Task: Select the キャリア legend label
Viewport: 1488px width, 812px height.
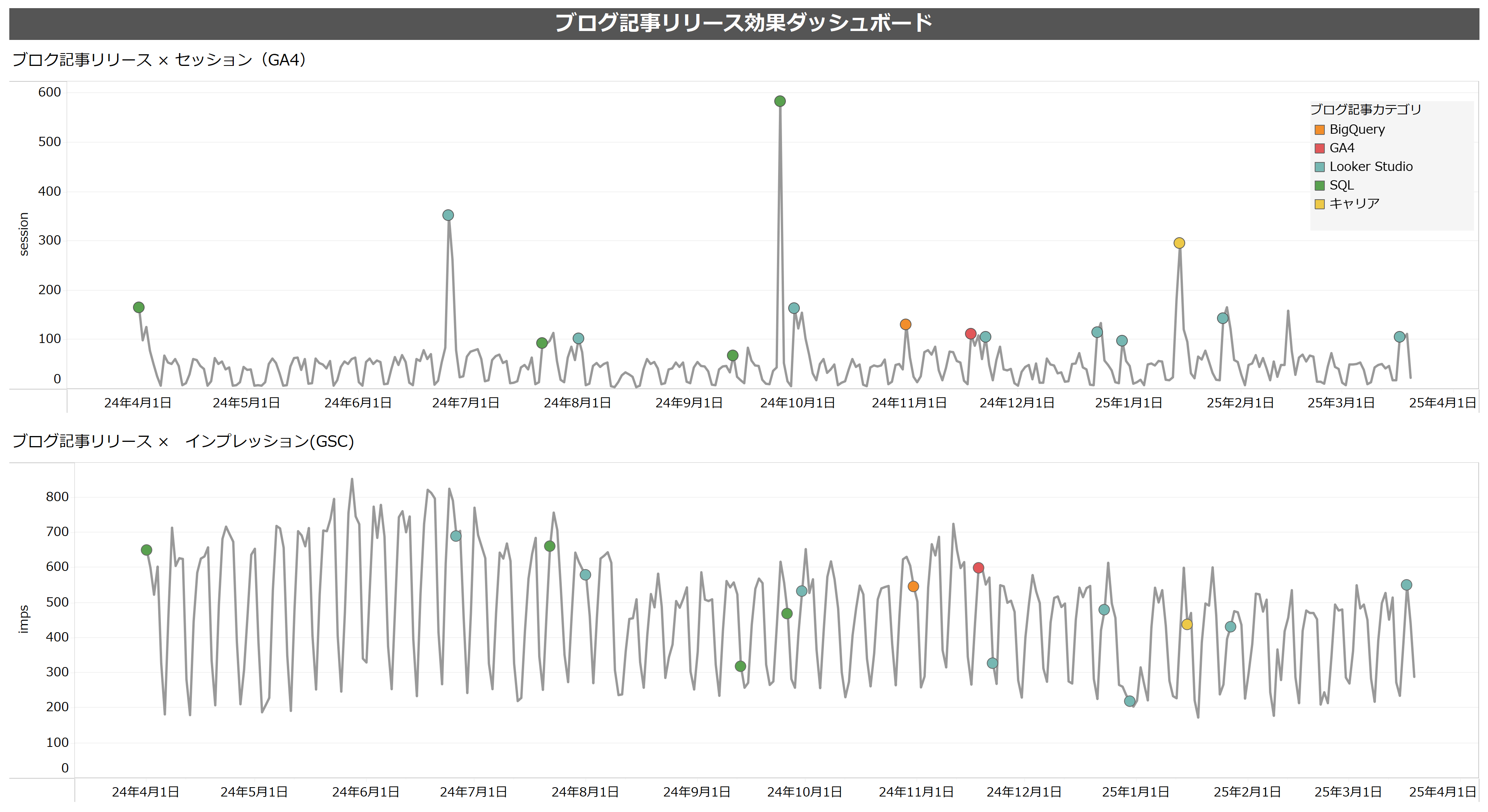Action: tap(1354, 203)
